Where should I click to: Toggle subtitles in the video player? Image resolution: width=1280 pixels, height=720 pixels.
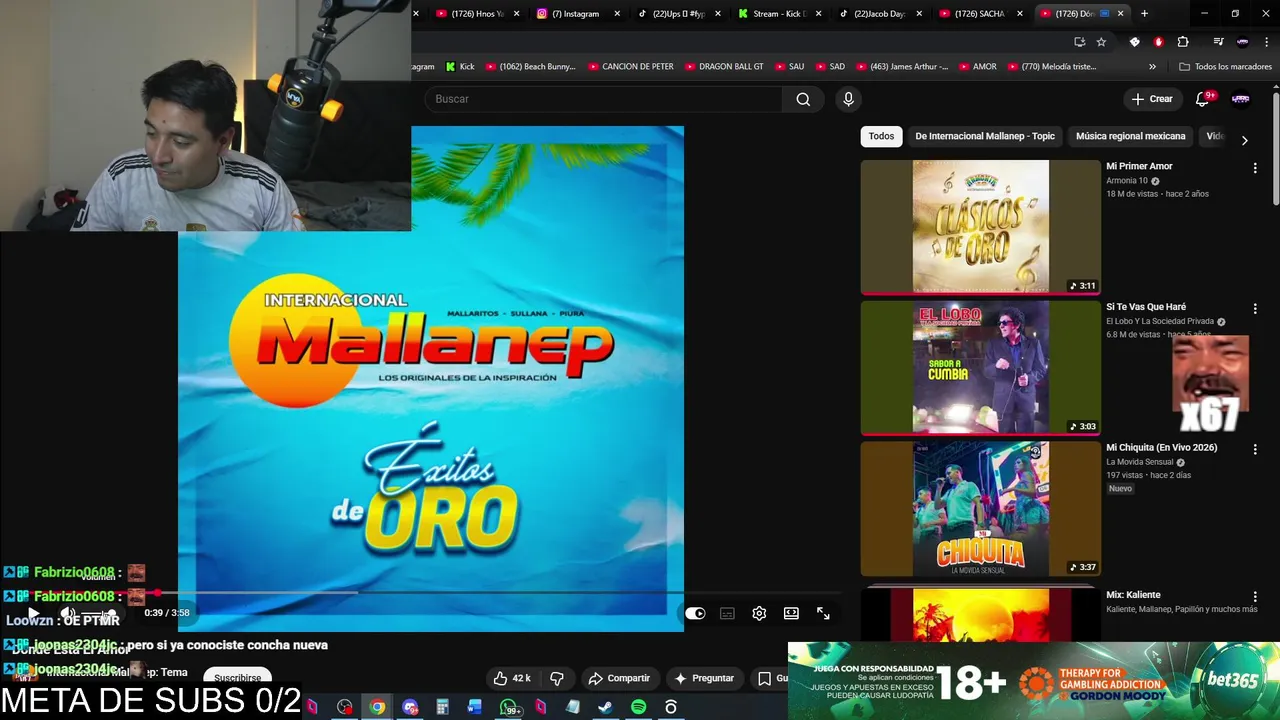pos(727,613)
